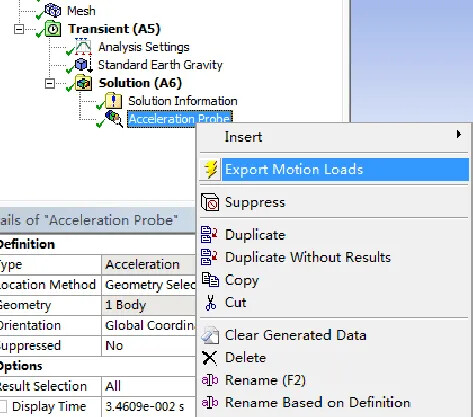Click the Mesh icon in the tree
This screenshot has width=473, height=417.
[53, 10]
